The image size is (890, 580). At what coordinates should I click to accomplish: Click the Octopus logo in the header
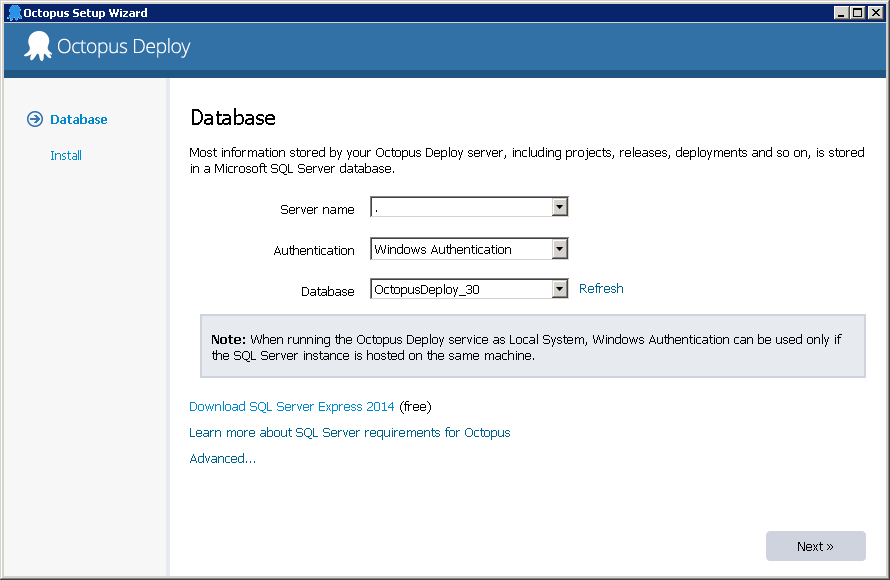(x=38, y=46)
